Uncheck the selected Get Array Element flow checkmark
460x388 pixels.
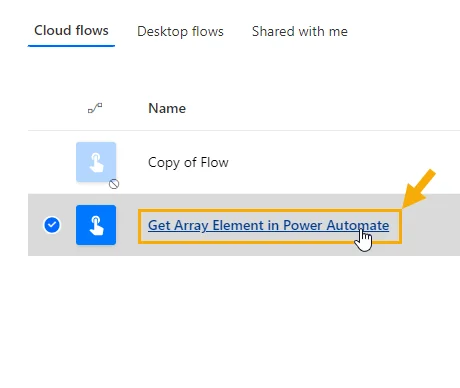pyautogui.click(x=52, y=225)
